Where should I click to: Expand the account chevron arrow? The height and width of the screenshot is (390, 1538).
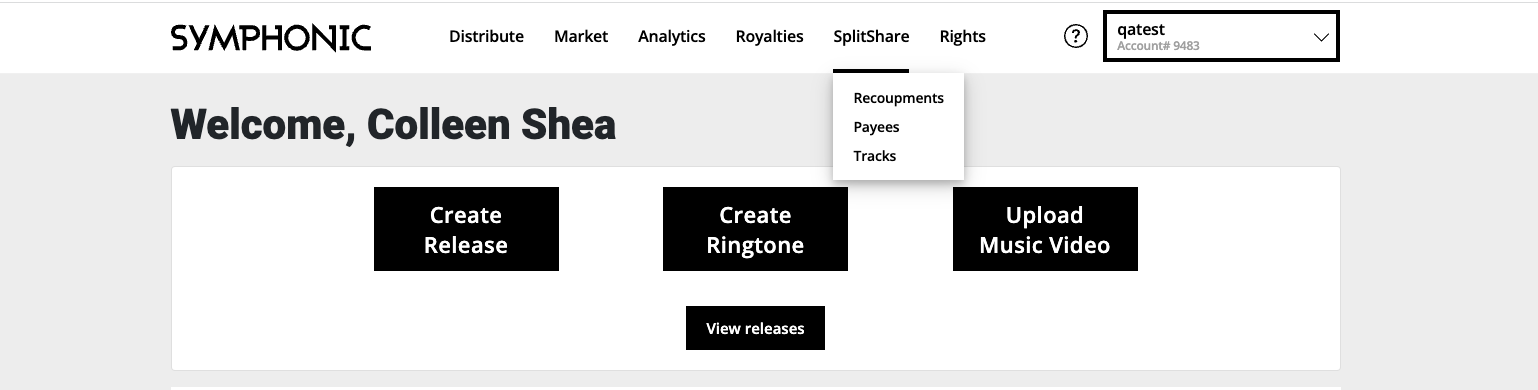[x=1321, y=37]
